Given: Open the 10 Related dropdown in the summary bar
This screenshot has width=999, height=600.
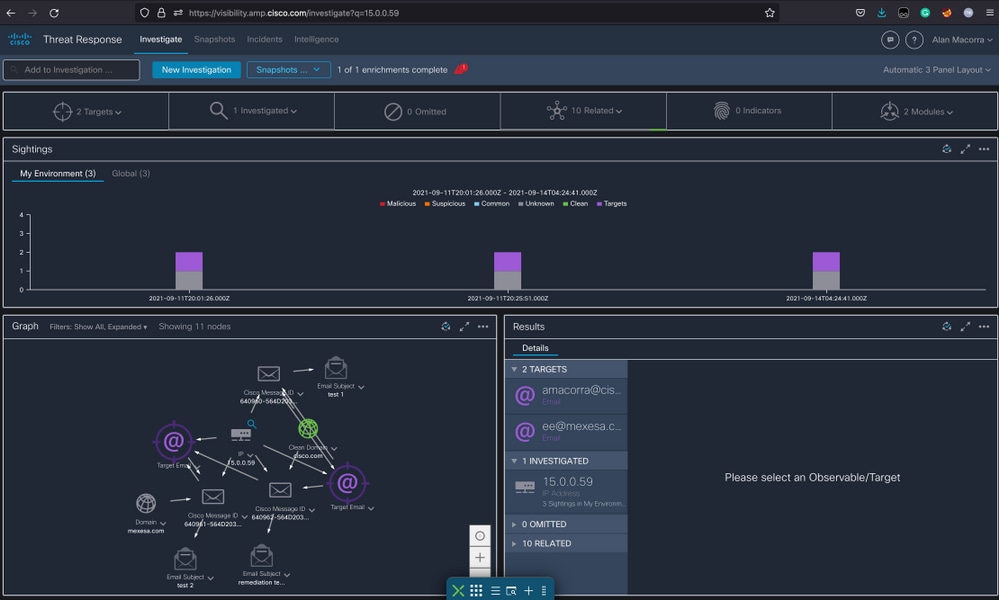Looking at the screenshot, I should click(584, 111).
